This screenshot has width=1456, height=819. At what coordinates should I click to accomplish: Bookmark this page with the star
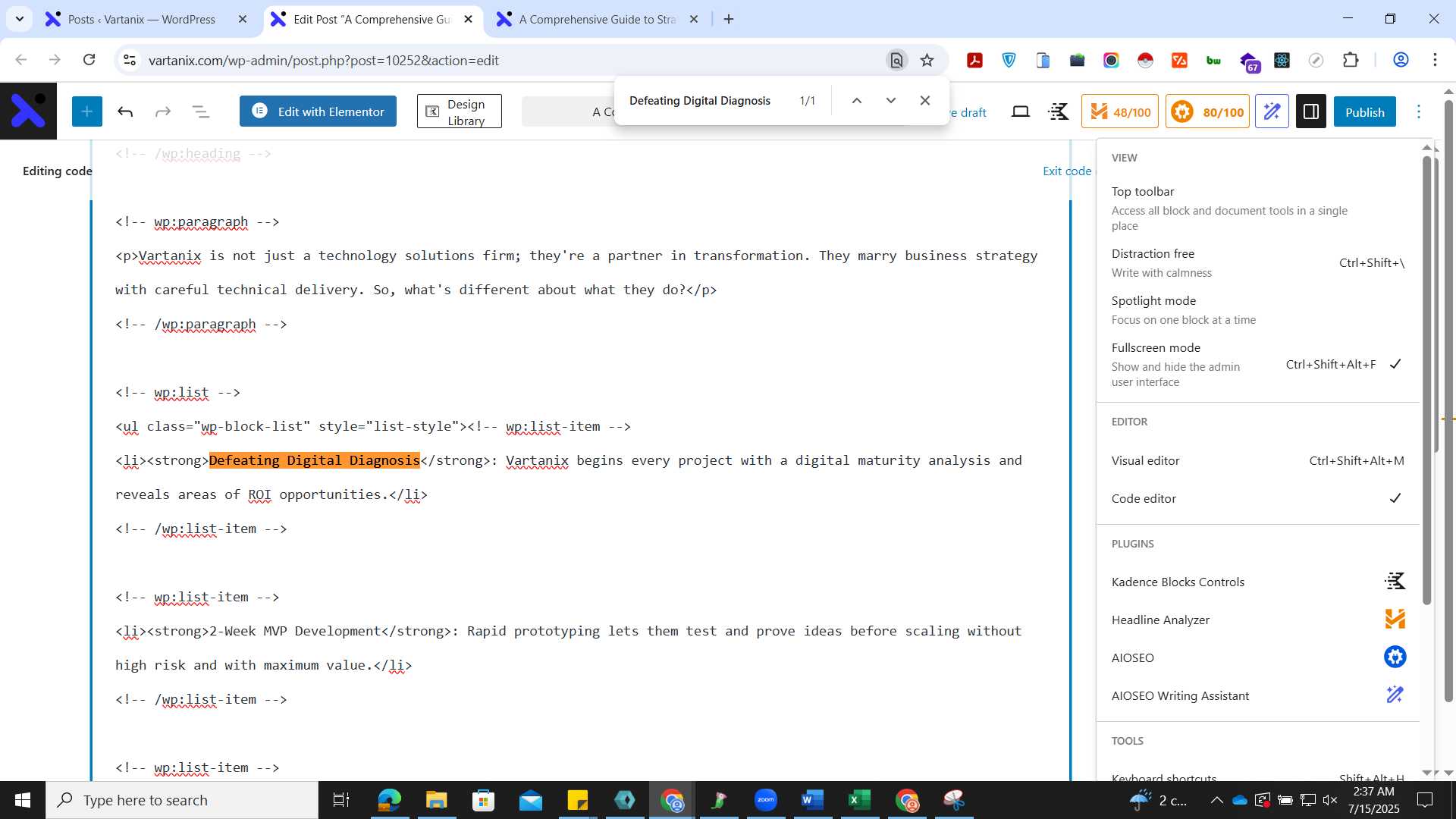click(927, 60)
